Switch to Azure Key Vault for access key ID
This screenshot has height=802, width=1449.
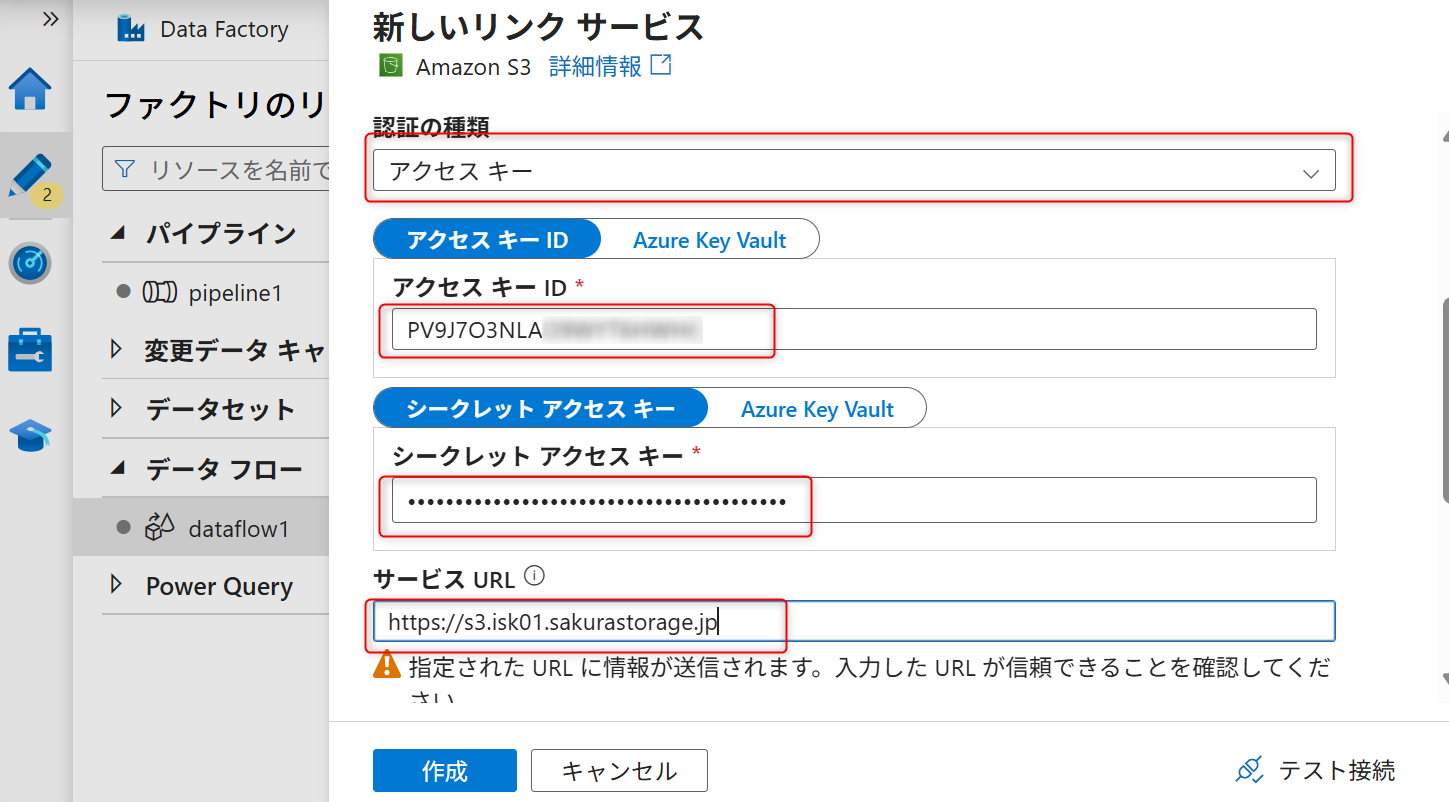click(710, 239)
